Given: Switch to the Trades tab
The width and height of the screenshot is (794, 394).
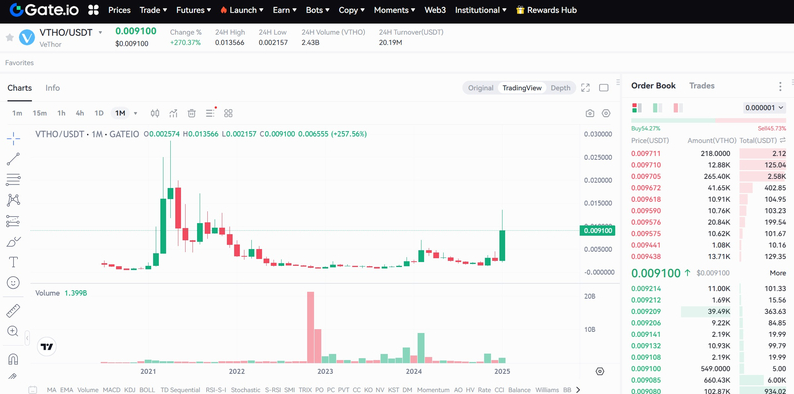Looking at the screenshot, I should point(701,86).
